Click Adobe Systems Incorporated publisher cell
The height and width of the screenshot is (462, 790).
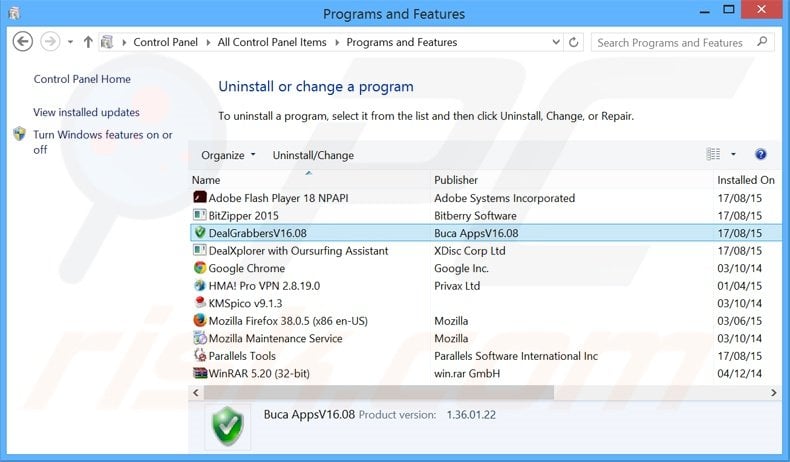[x=504, y=198]
